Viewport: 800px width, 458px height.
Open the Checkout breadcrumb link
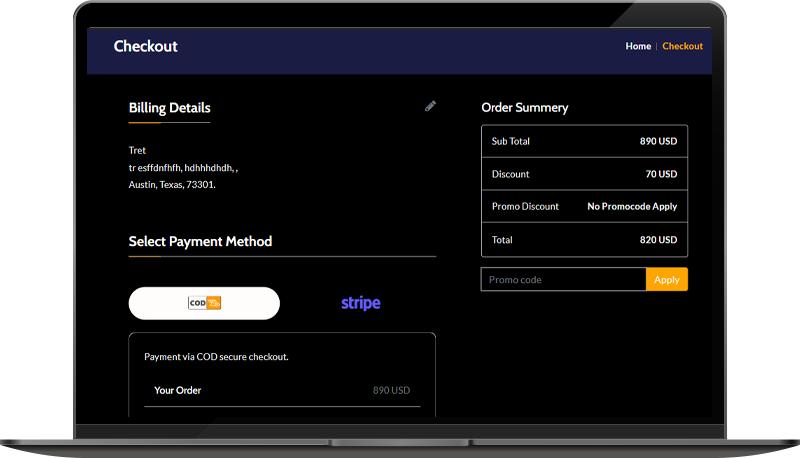682,46
